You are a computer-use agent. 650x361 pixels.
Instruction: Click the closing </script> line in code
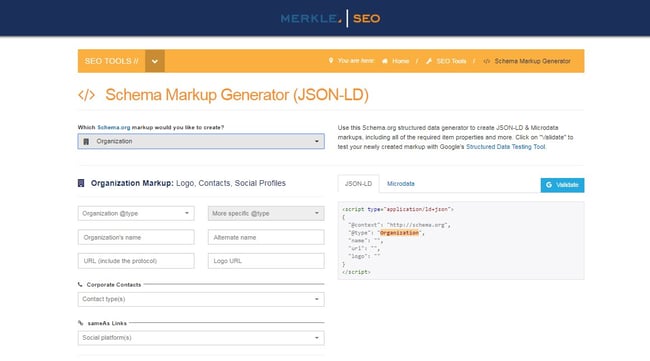click(356, 272)
